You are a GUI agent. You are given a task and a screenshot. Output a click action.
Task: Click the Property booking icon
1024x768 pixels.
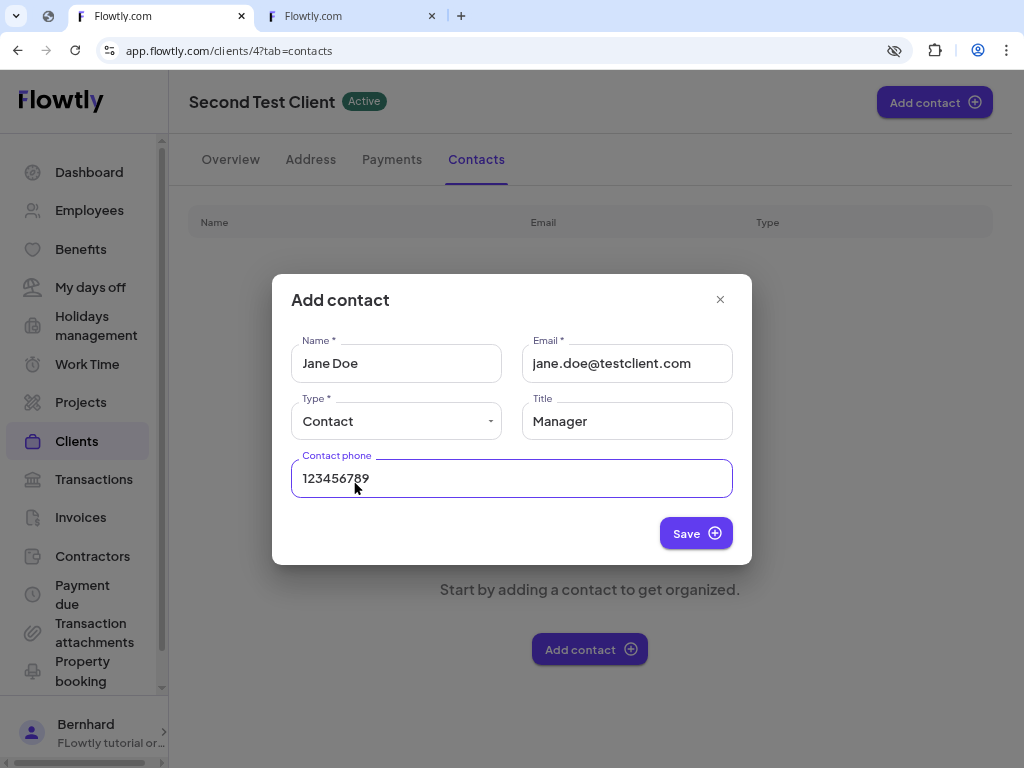31,671
